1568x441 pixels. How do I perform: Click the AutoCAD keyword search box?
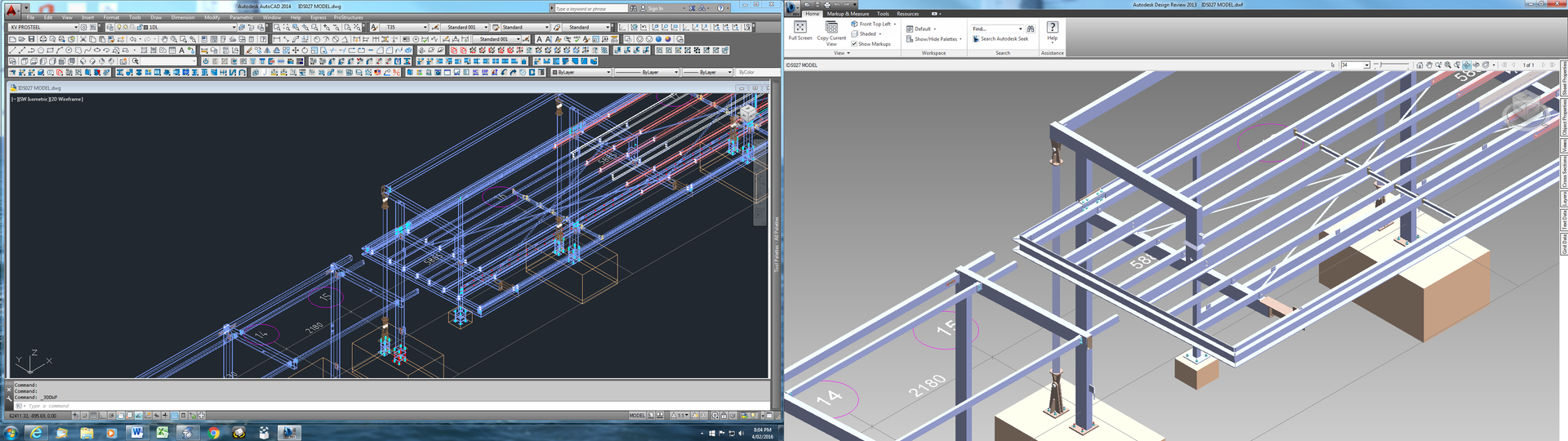click(591, 8)
